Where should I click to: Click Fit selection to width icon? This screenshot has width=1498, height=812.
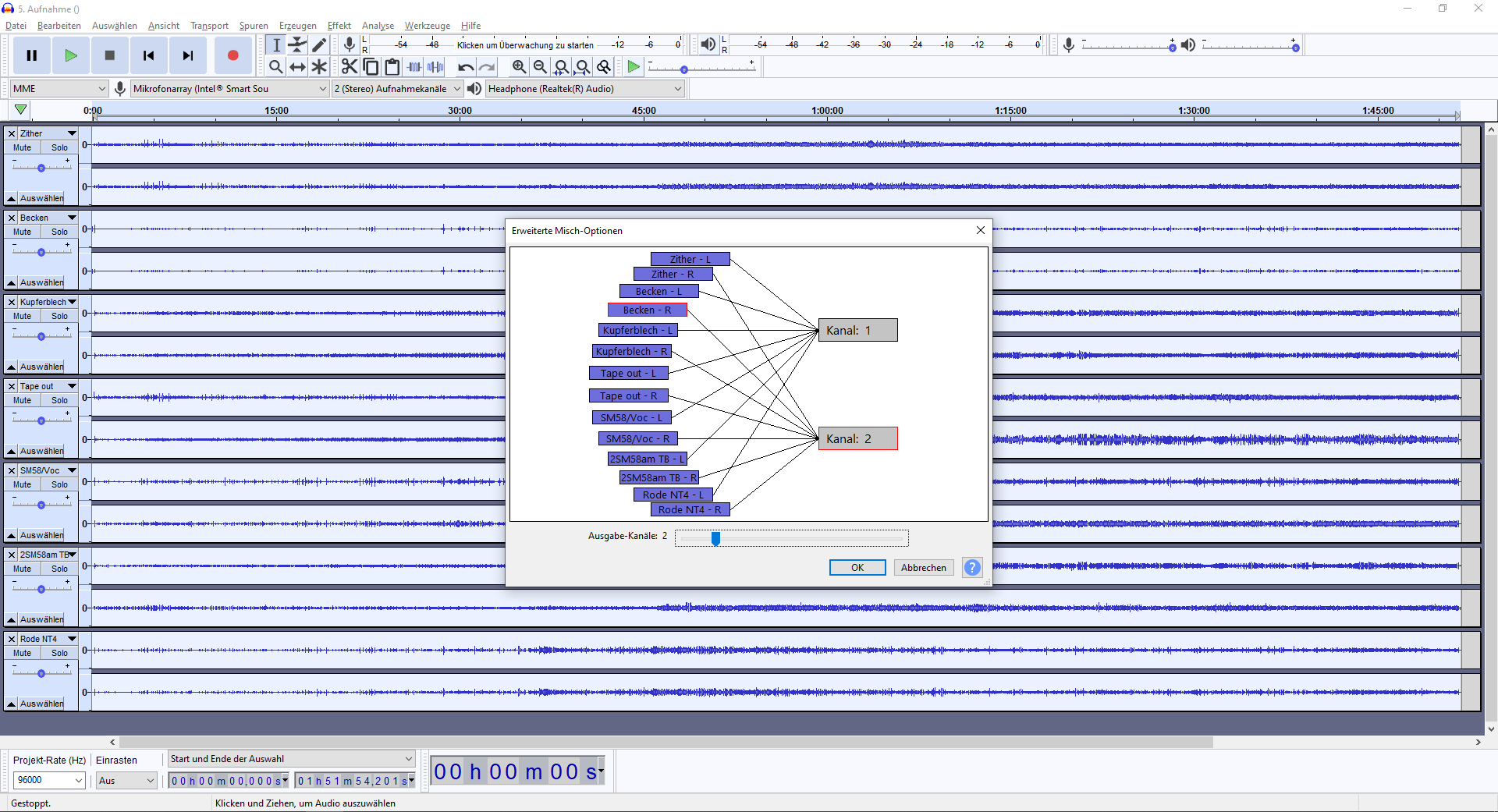click(x=561, y=67)
